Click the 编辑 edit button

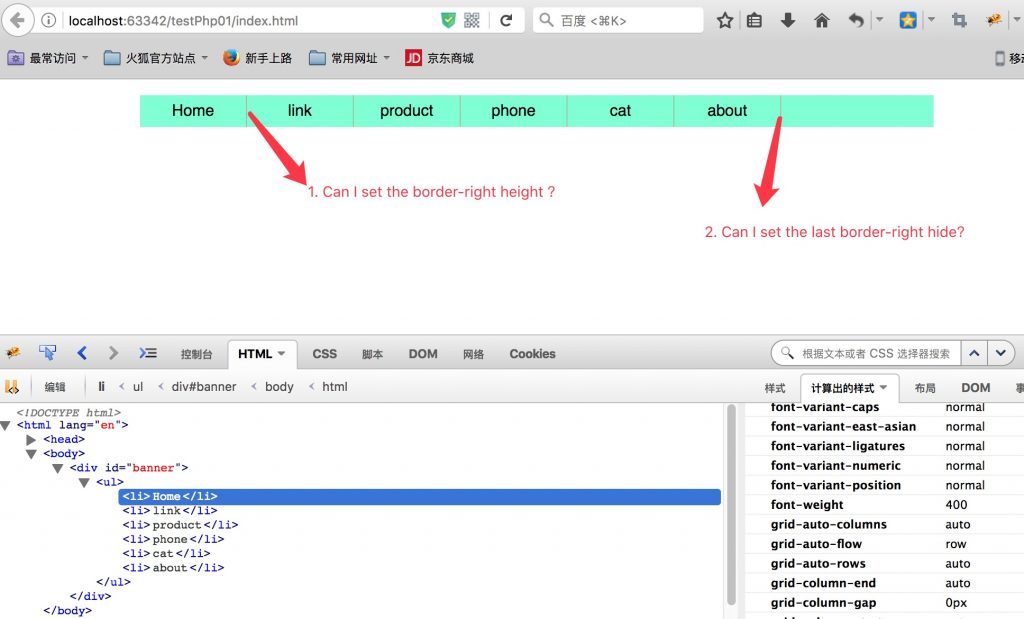[x=55, y=387]
